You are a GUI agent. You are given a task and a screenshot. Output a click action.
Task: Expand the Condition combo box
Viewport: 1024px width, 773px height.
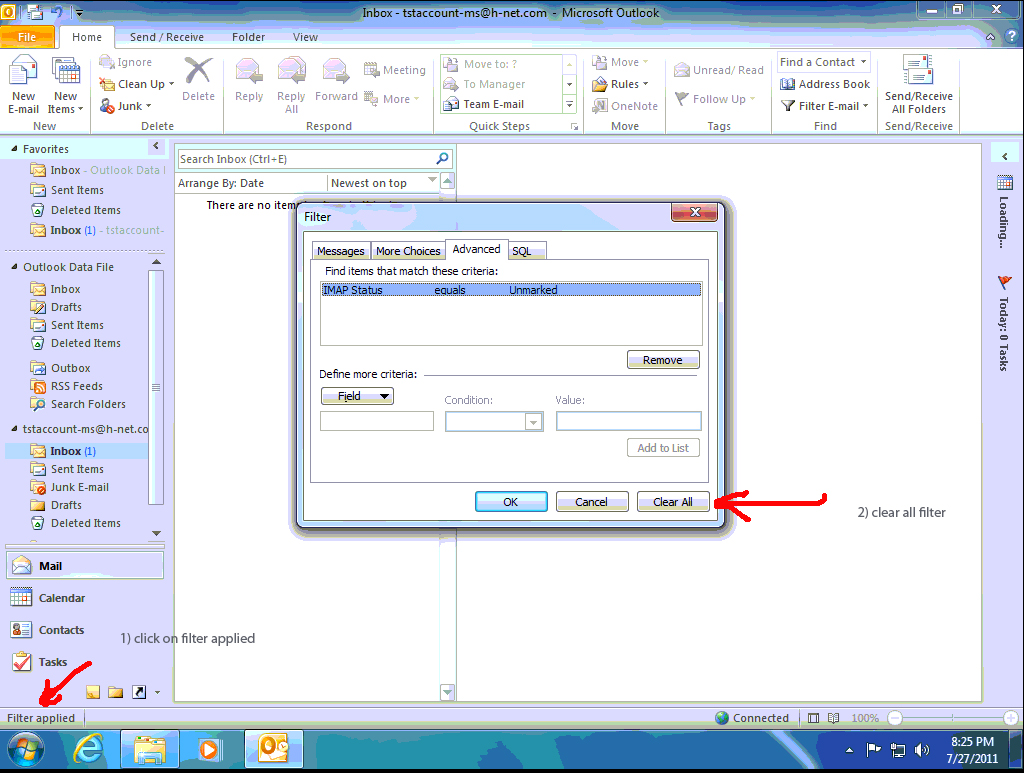point(533,422)
